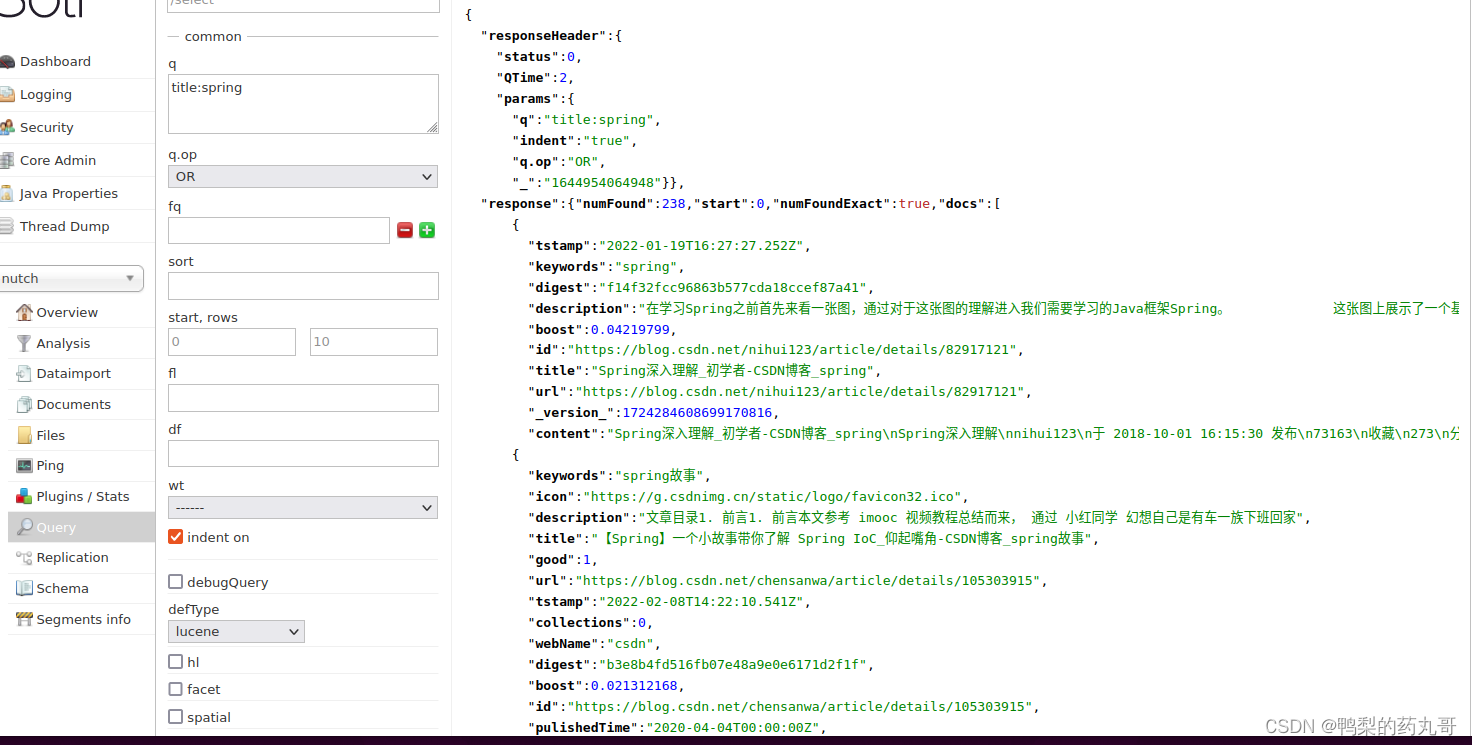
Task: Click the Overview house icon
Action: coord(24,312)
